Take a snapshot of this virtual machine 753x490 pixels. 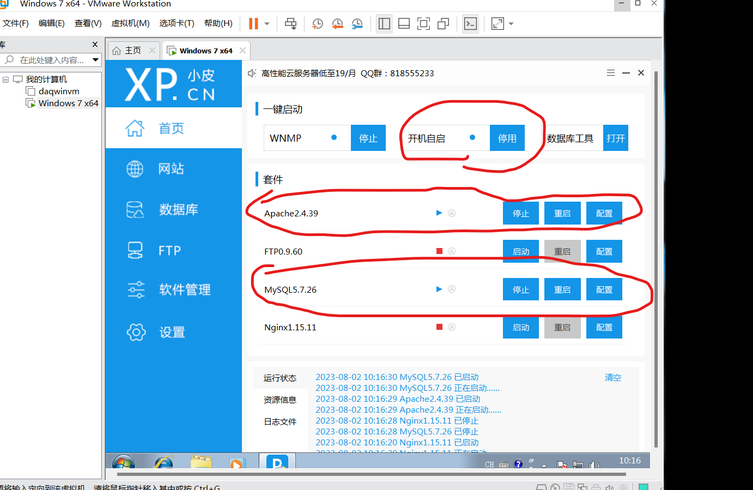(317, 24)
